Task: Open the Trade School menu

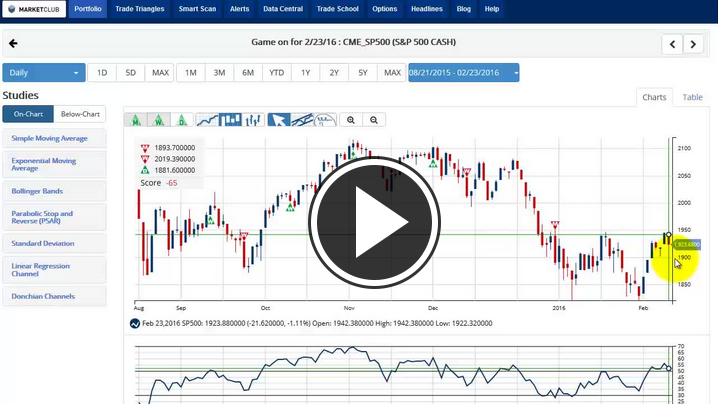Action: click(x=337, y=9)
